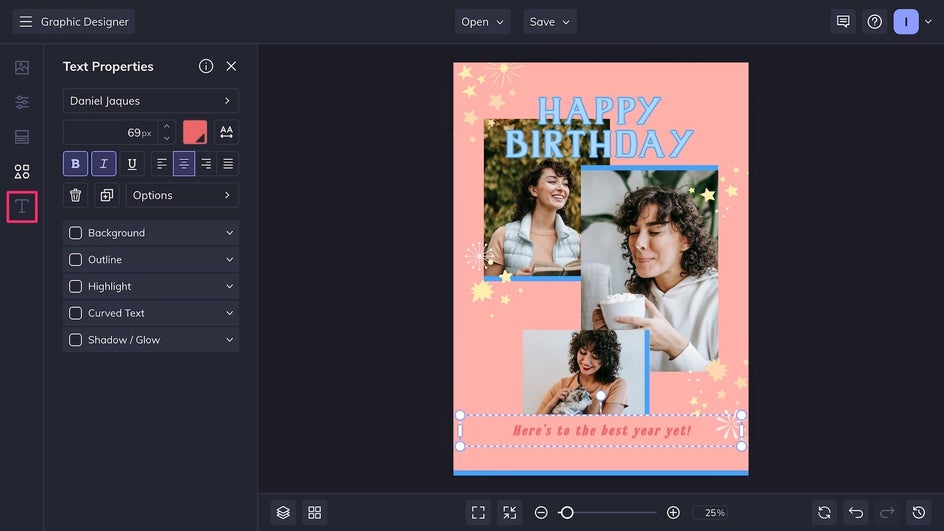Screen dimensions: 944x531
Task: Duplicate the selected text layer
Action: pos(107,195)
